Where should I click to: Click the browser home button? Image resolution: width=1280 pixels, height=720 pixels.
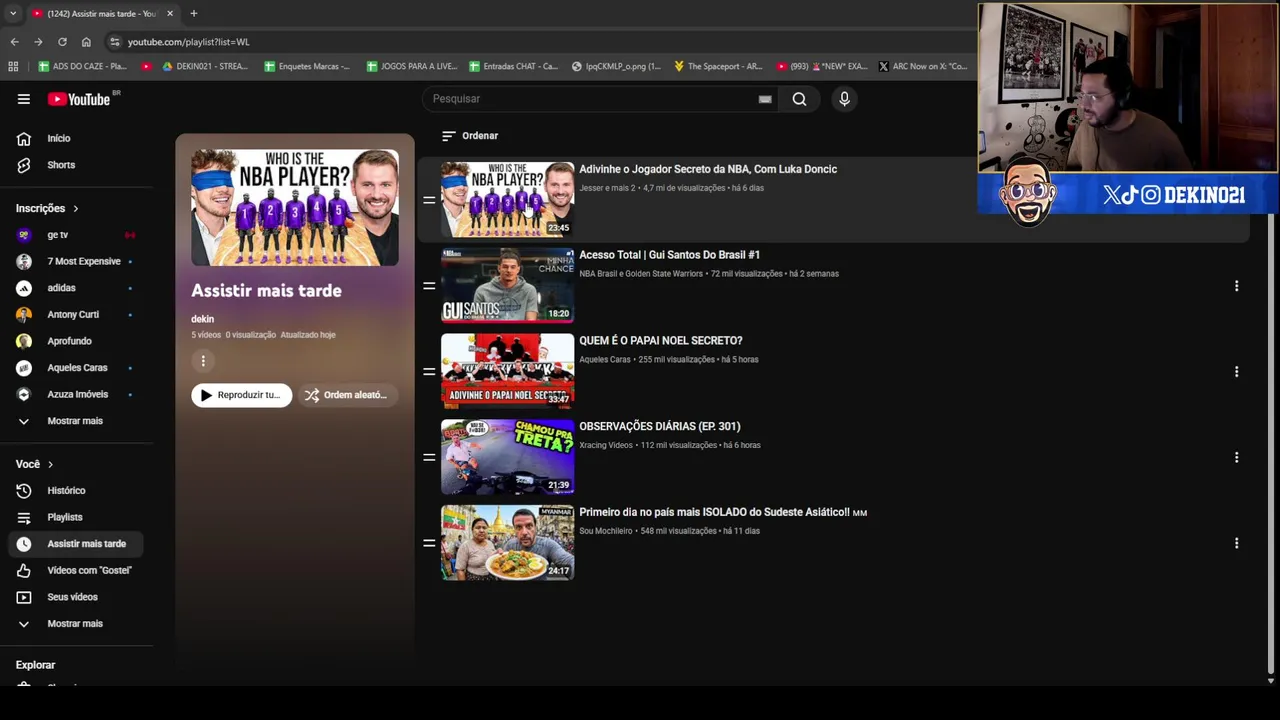click(86, 42)
